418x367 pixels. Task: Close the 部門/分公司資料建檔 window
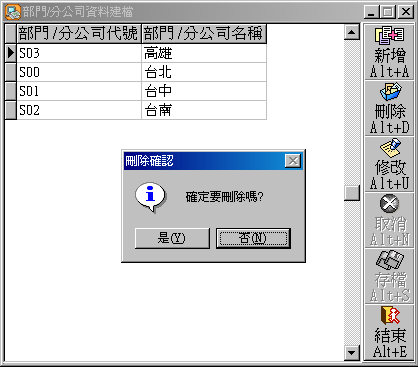click(x=406, y=12)
